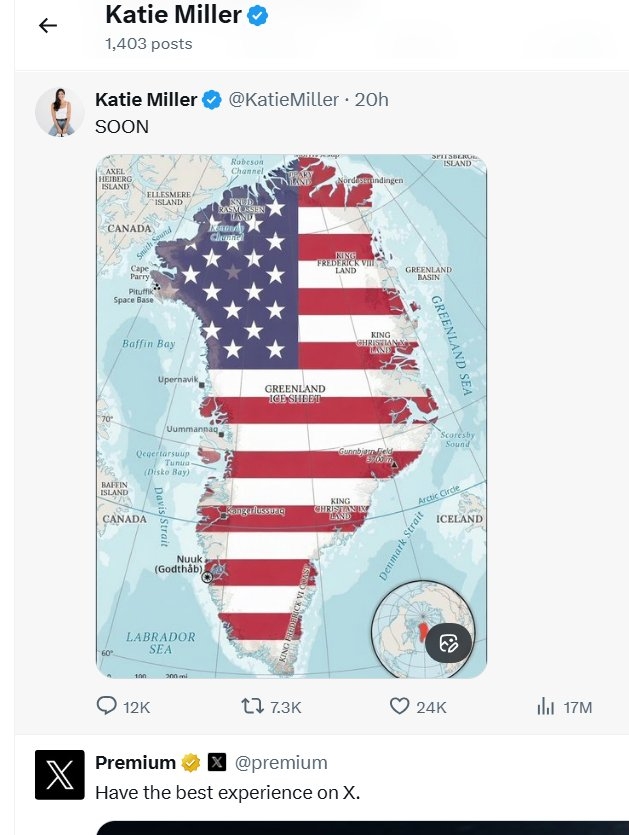Click the gold verified badge next to Premium
This screenshot has width=629, height=835.
pos(190,763)
